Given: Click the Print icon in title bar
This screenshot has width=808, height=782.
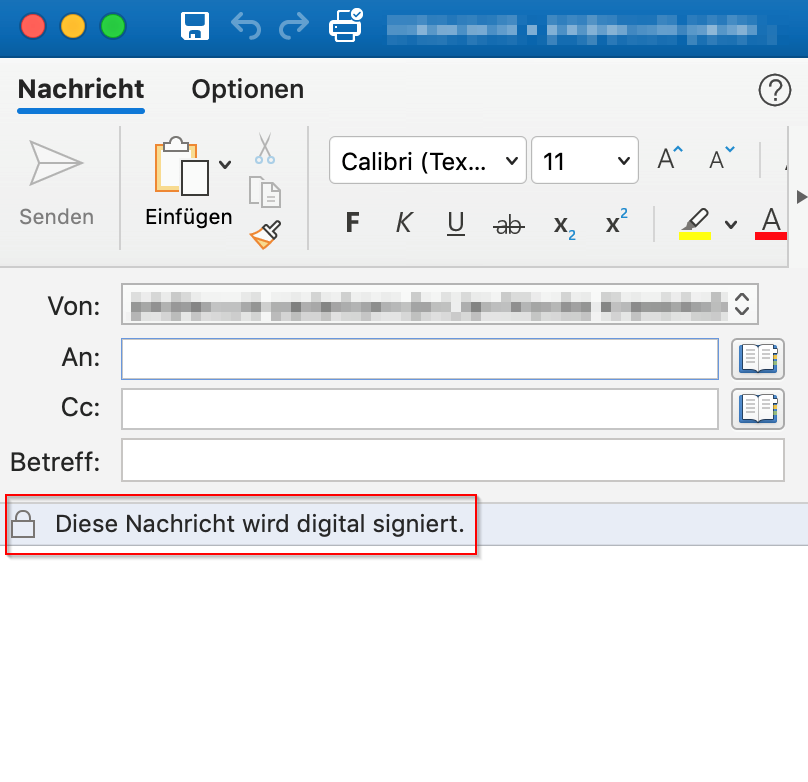Looking at the screenshot, I should point(346,25).
